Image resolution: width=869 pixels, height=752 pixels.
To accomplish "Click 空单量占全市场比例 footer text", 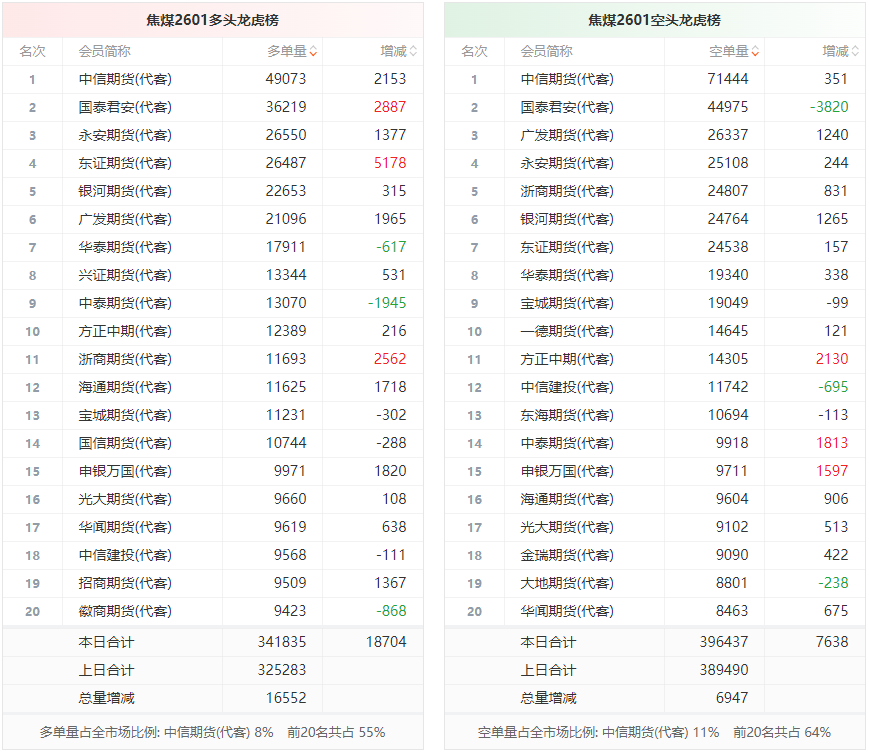I will [598, 733].
